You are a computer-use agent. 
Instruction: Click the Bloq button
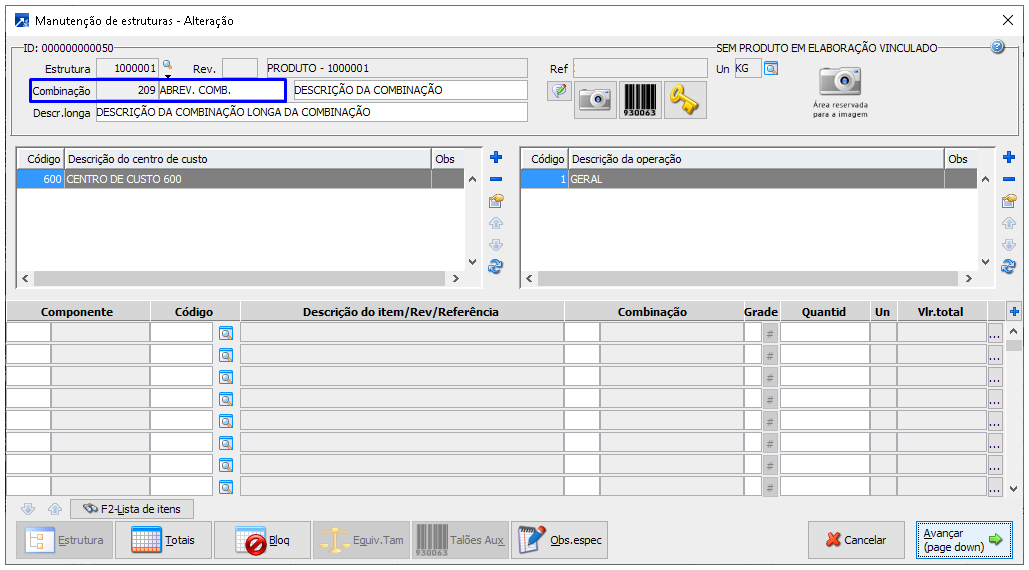pos(262,540)
